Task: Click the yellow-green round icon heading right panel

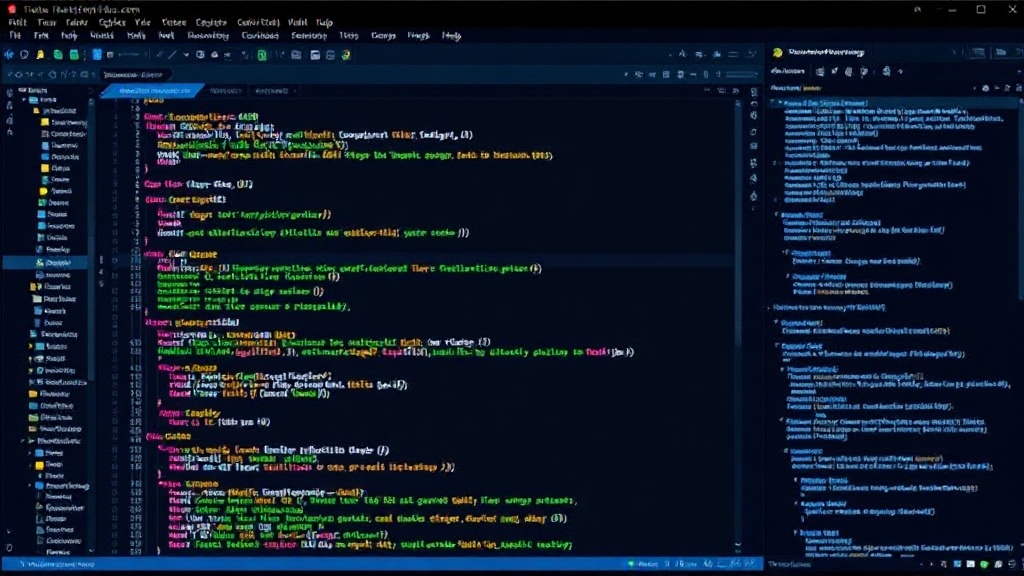Action: (x=777, y=52)
